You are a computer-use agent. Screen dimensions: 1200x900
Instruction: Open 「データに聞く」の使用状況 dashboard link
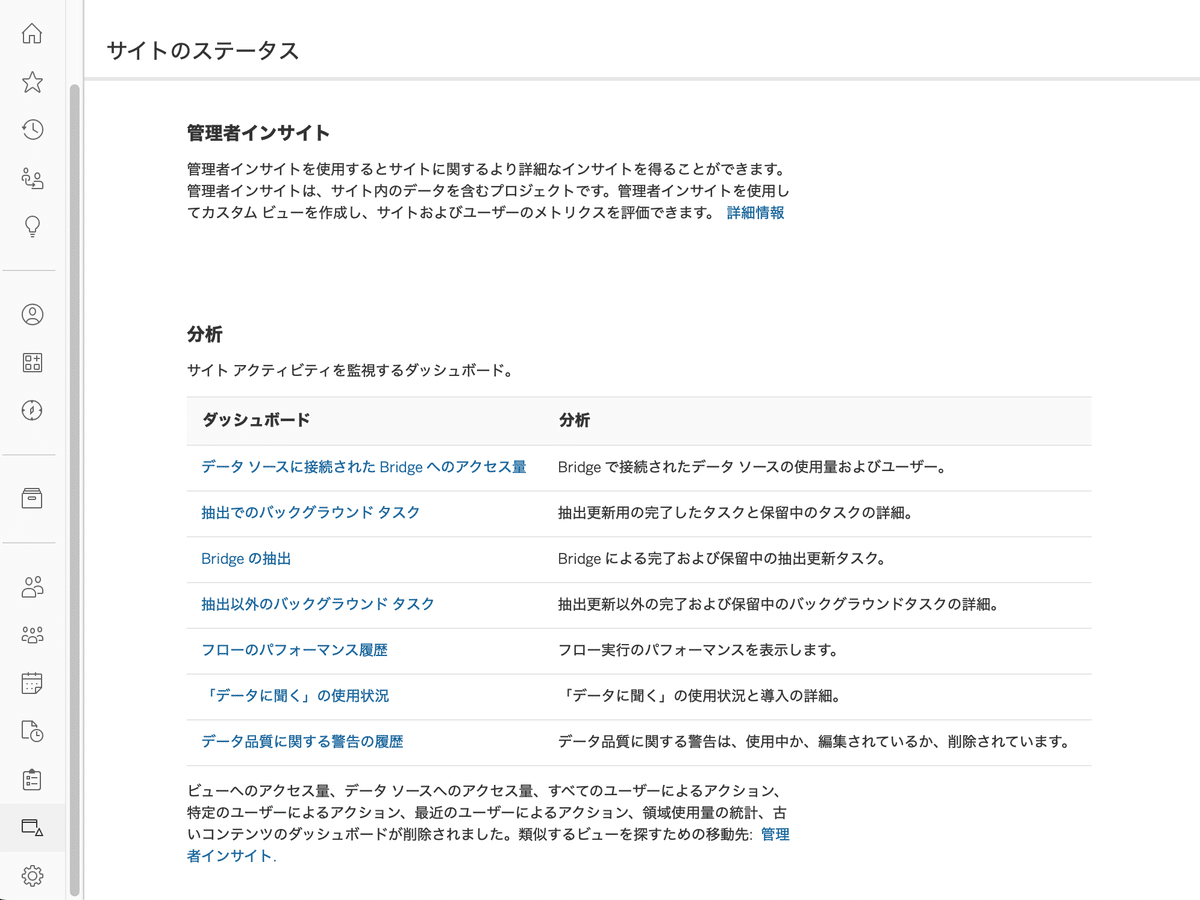[295, 696]
